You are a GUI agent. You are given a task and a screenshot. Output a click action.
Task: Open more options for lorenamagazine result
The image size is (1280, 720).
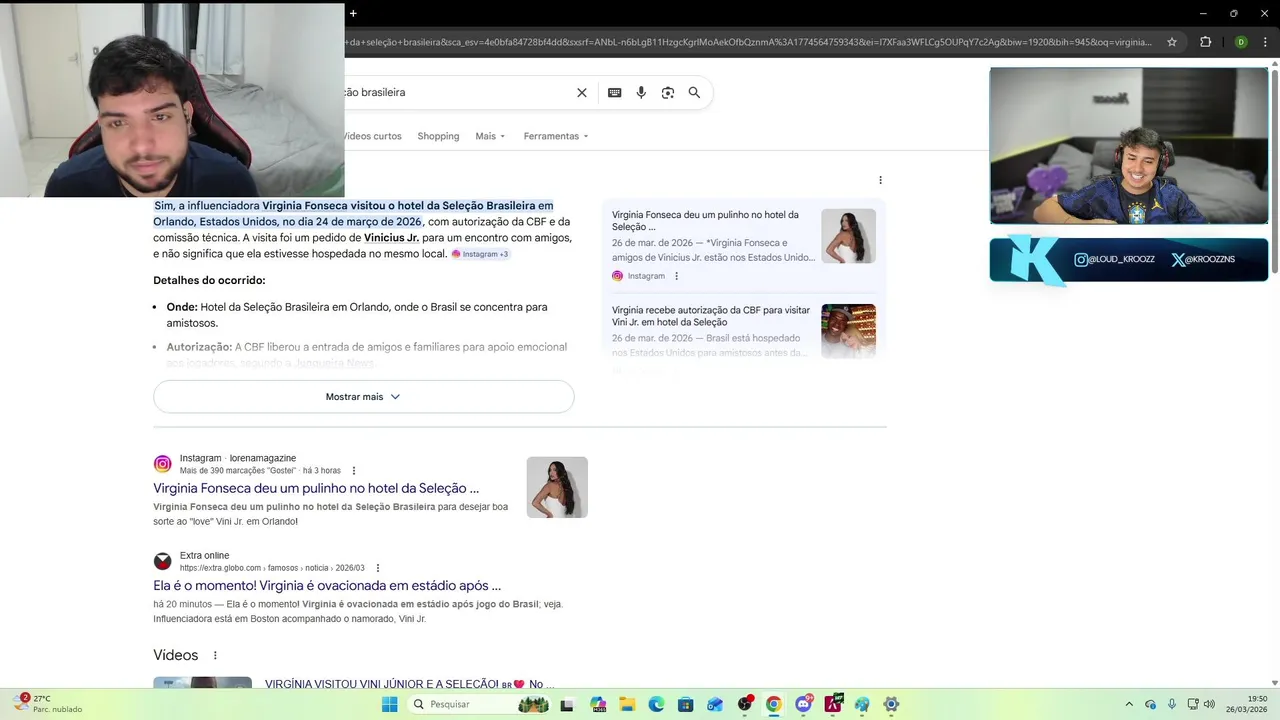click(353, 471)
